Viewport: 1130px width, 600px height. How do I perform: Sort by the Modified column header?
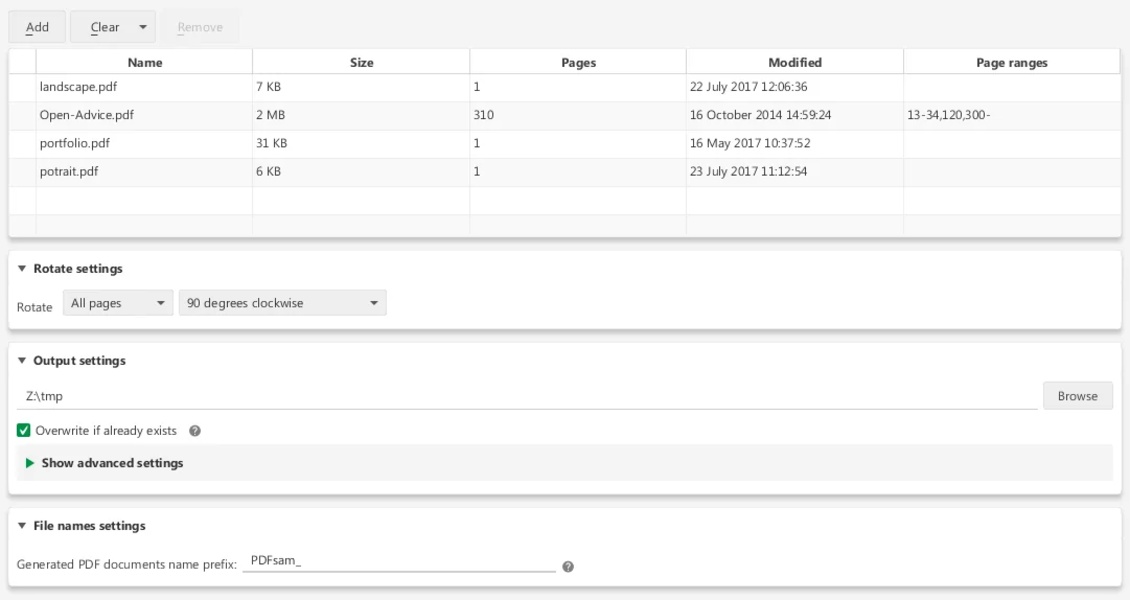(795, 62)
